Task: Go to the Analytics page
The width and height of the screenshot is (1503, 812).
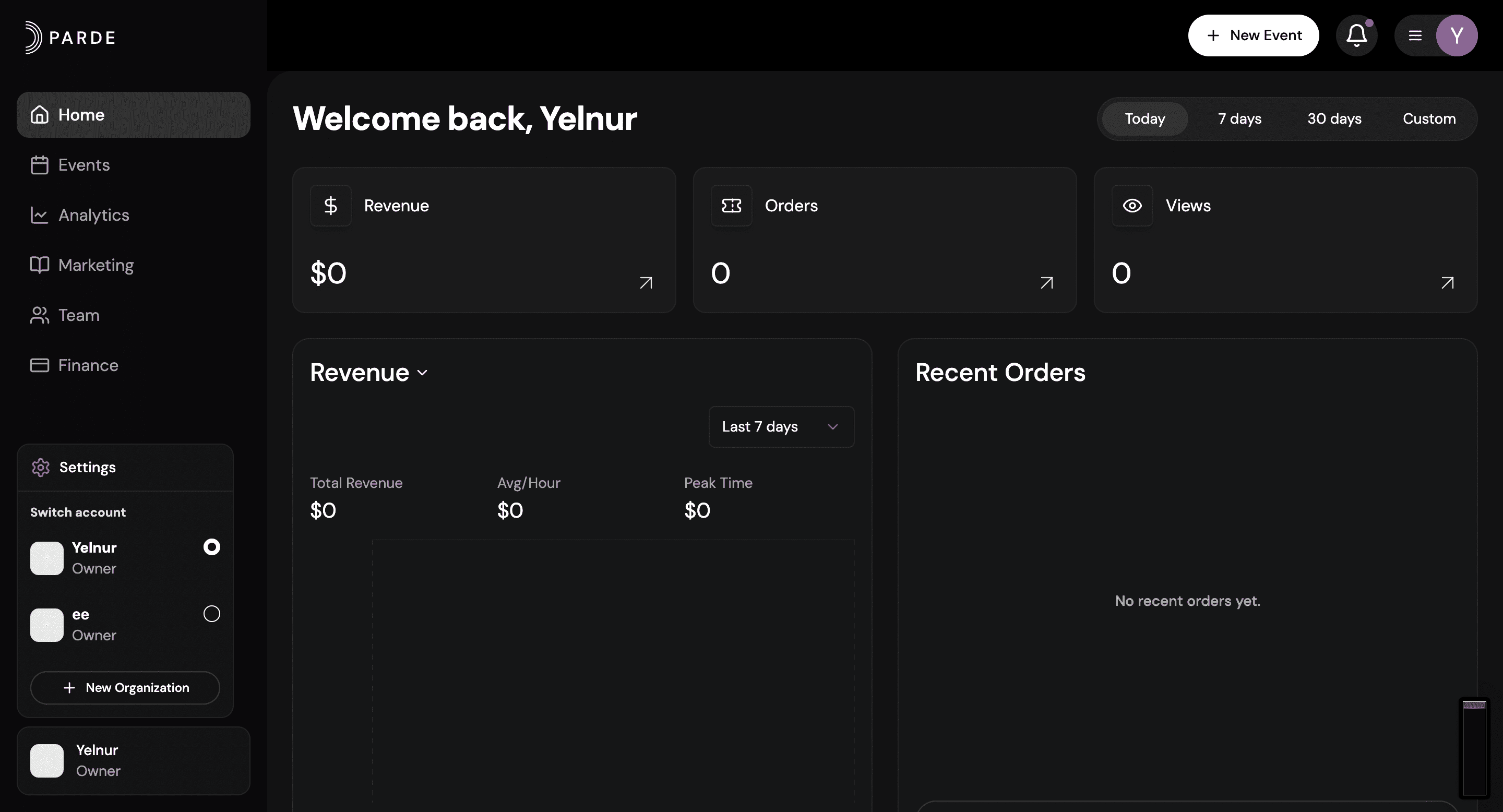Action: (93, 215)
